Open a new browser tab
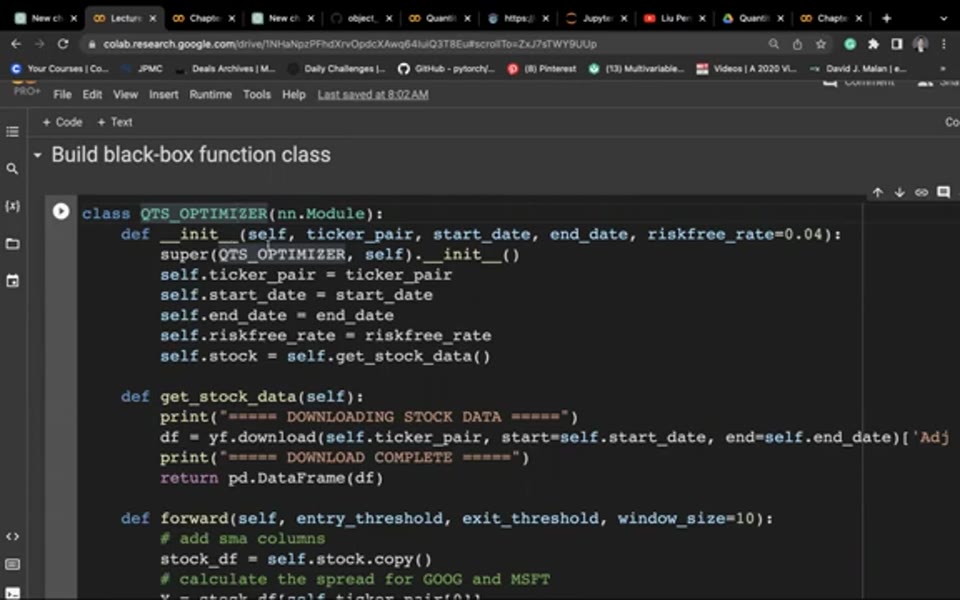This screenshot has width=960, height=600. pyautogui.click(x=886, y=18)
